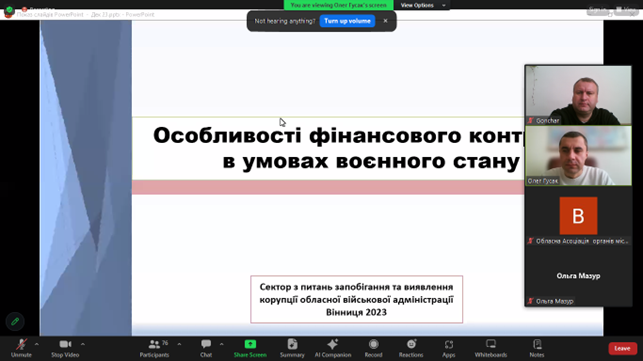
Task: Stop Video camera toggle
Action: pyautogui.click(x=65, y=348)
